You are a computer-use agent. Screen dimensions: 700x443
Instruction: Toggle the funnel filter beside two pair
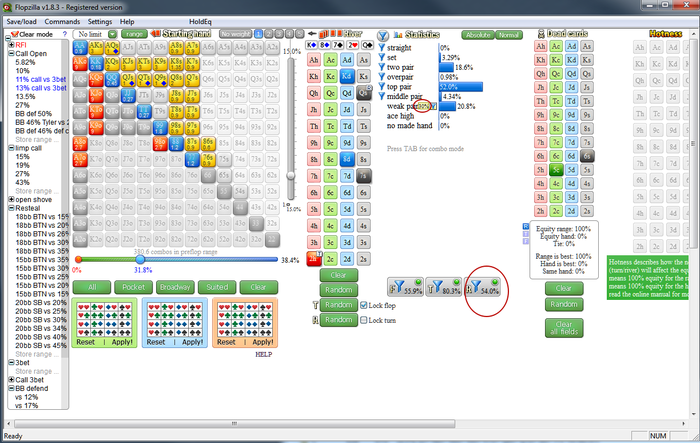click(382, 67)
